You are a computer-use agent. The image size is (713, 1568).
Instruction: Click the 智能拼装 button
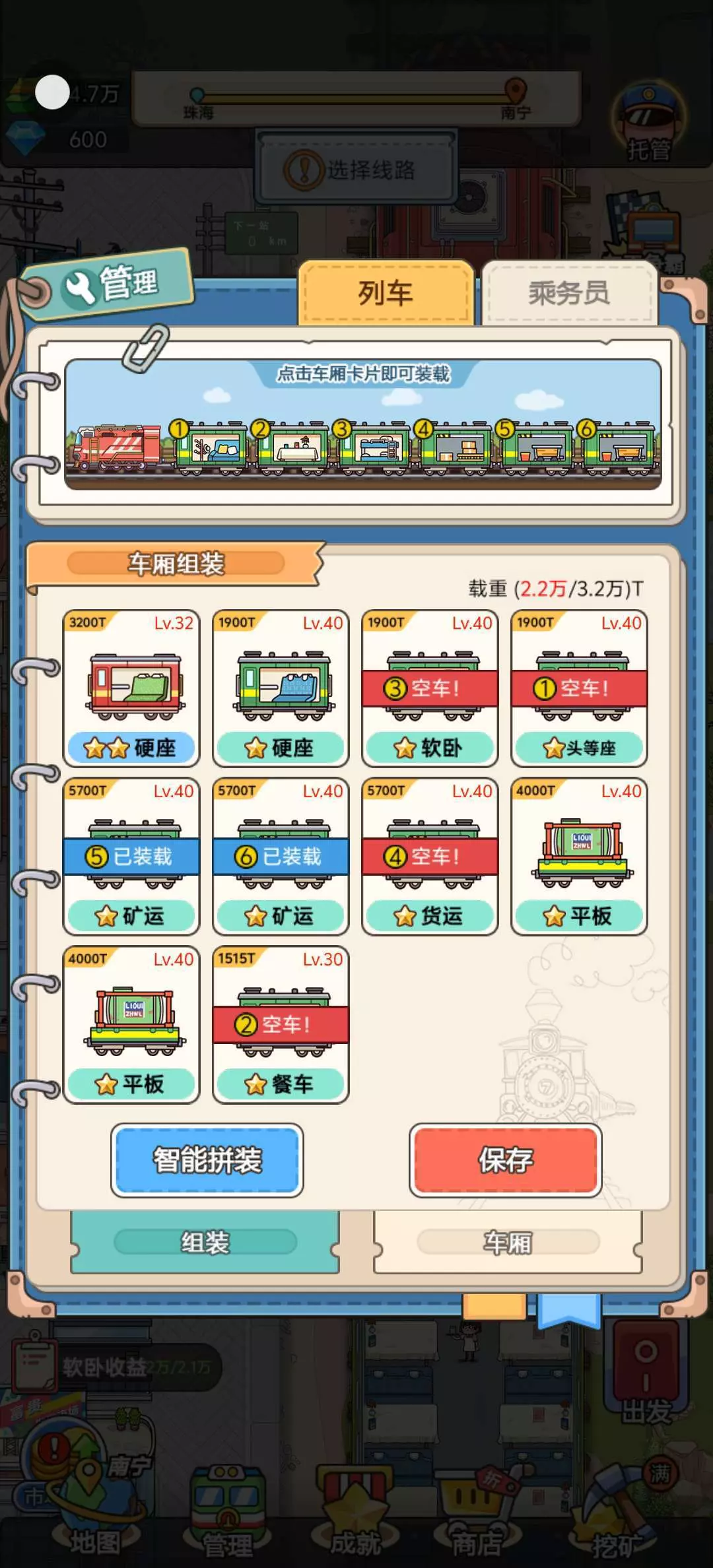[207, 1160]
